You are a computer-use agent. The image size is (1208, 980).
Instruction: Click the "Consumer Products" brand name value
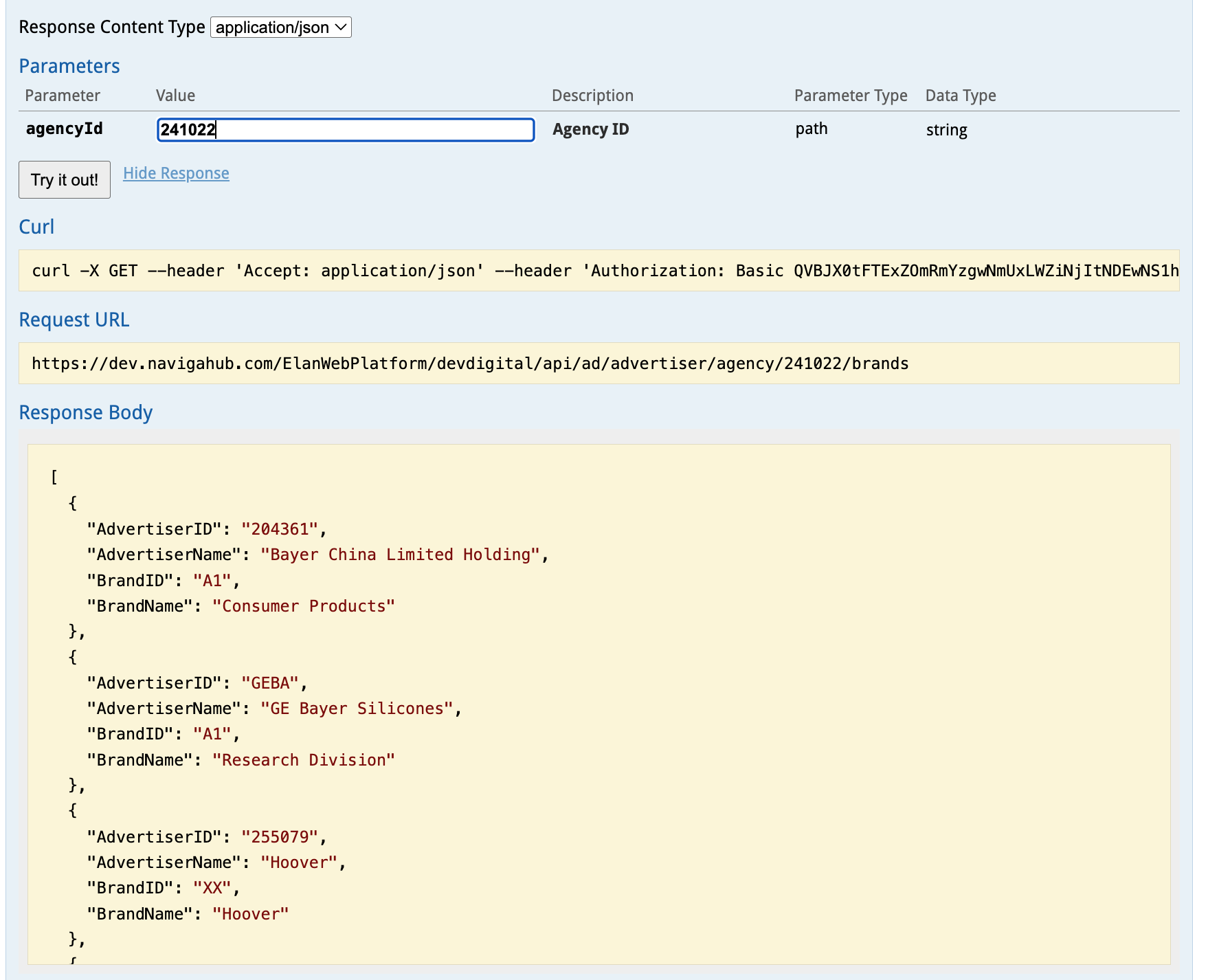(303, 606)
